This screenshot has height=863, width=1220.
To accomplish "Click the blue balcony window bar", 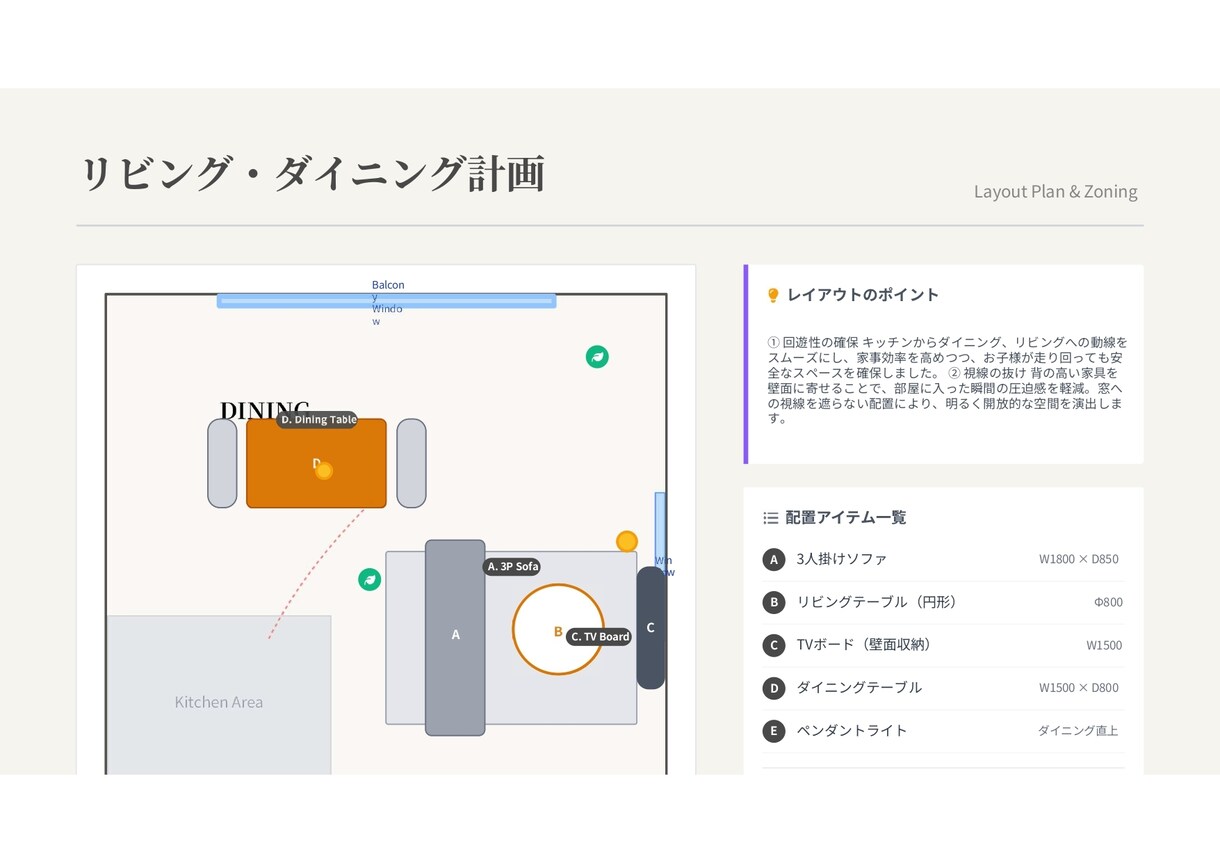I will pos(386,301).
